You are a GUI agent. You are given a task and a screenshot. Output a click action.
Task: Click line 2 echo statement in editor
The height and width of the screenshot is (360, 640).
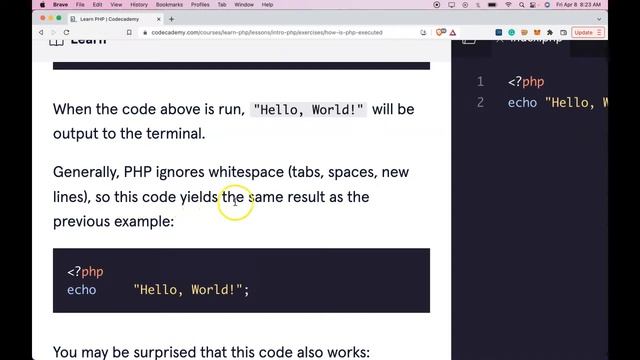558,102
